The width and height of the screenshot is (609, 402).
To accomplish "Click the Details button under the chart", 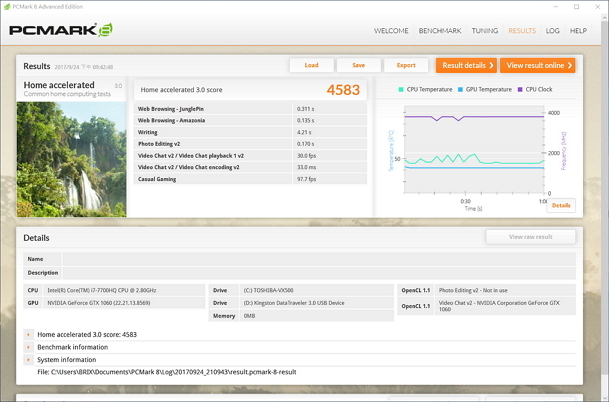I will 561,205.
